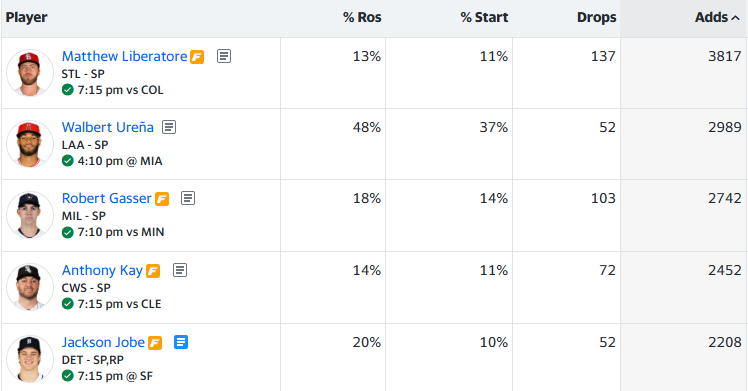Open Walbert Ureña player link
748x391 pixels.
click(108, 127)
